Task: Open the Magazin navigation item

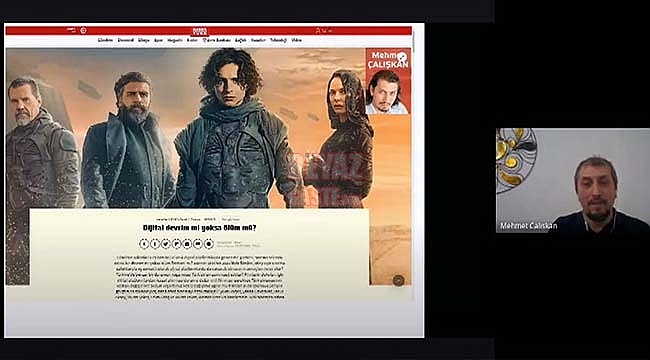Action: [x=175, y=40]
